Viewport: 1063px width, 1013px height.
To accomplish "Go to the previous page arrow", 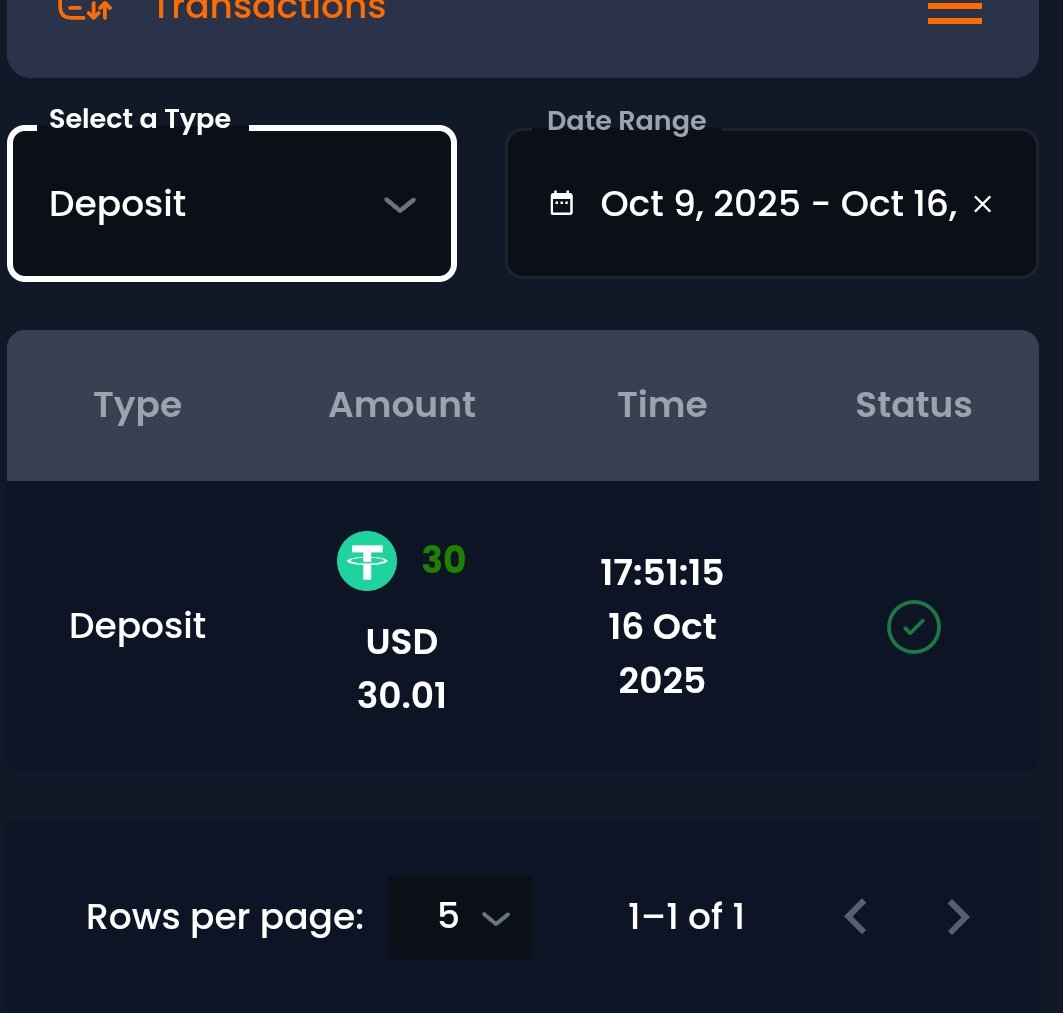I will tap(854, 916).
